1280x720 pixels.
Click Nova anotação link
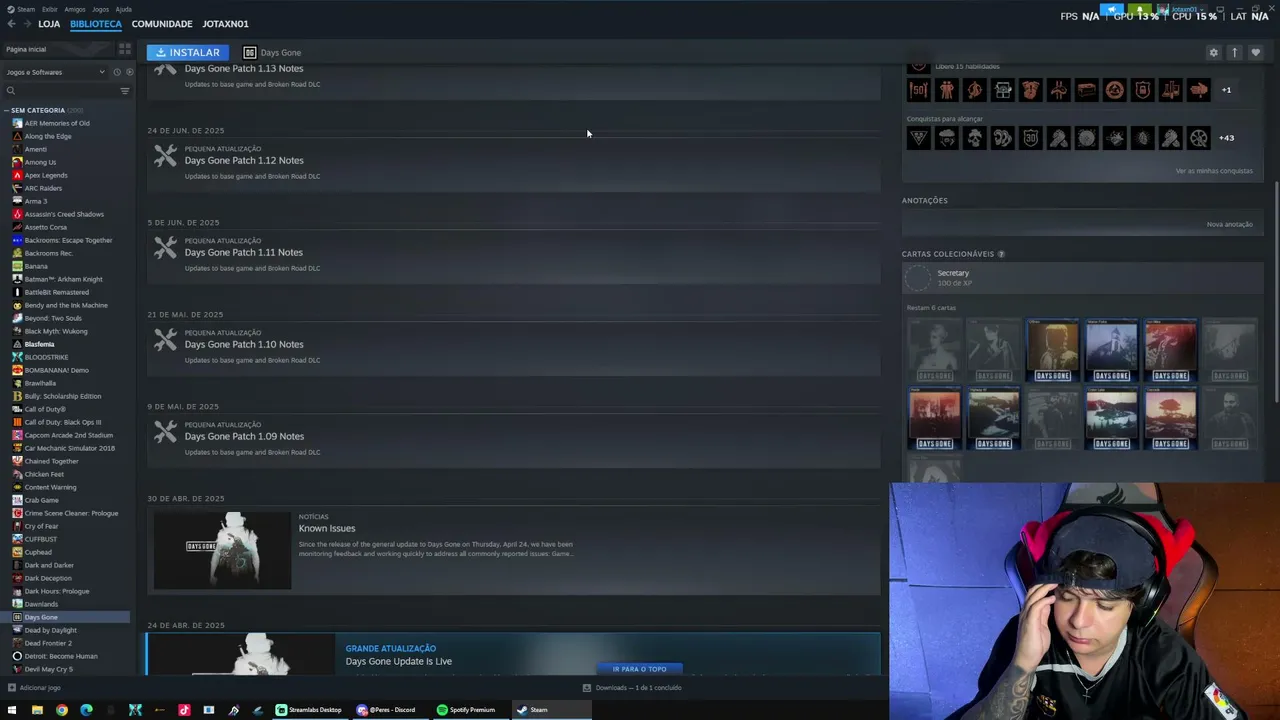tap(1230, 225)
